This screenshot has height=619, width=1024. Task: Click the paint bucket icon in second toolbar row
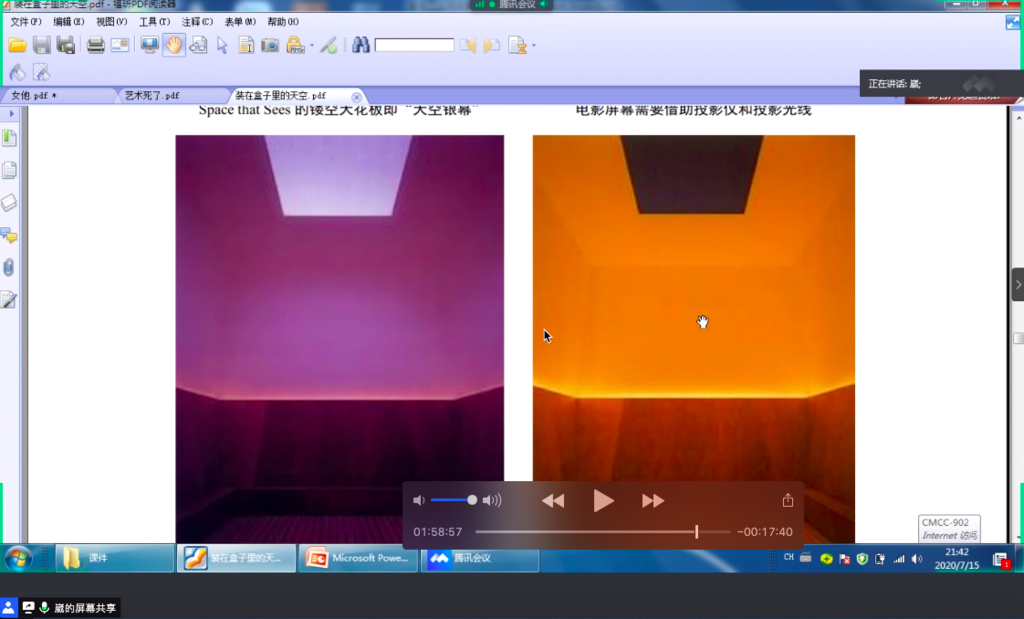click(x=18, y=72)
